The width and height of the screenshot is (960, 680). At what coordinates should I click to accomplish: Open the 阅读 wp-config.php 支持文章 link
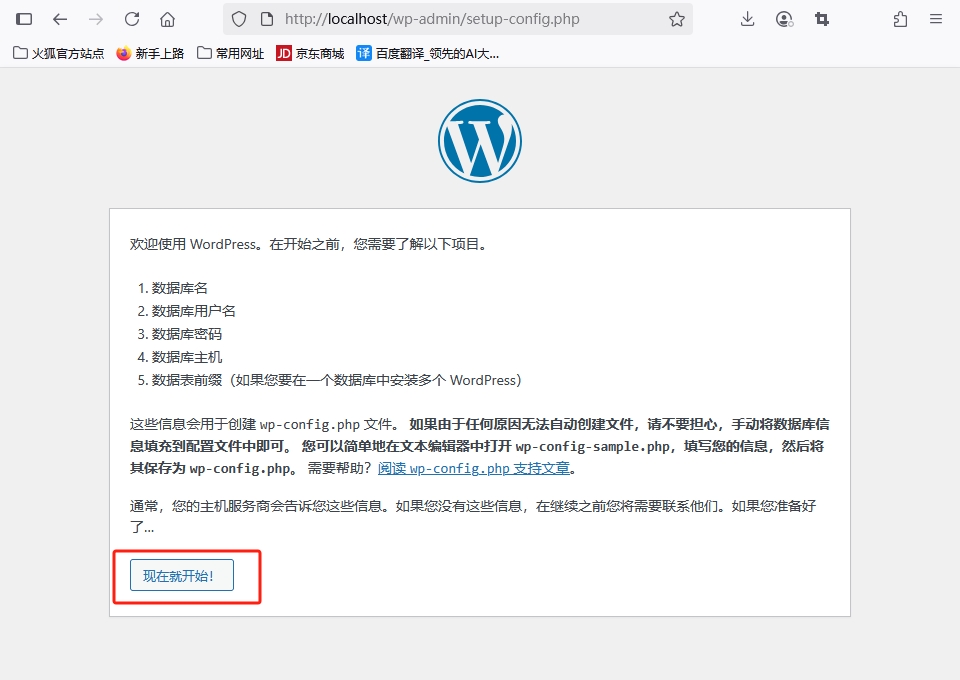(474, 468)
